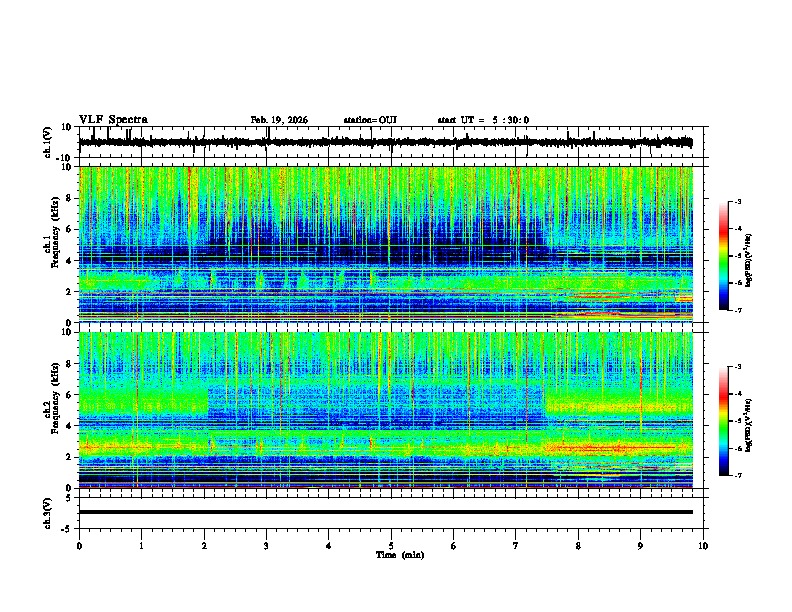Click the ch.2 Frequency (kHz) axis label
Image resolution: width=792 pixels, height=612 pixels.
[52, 398]
